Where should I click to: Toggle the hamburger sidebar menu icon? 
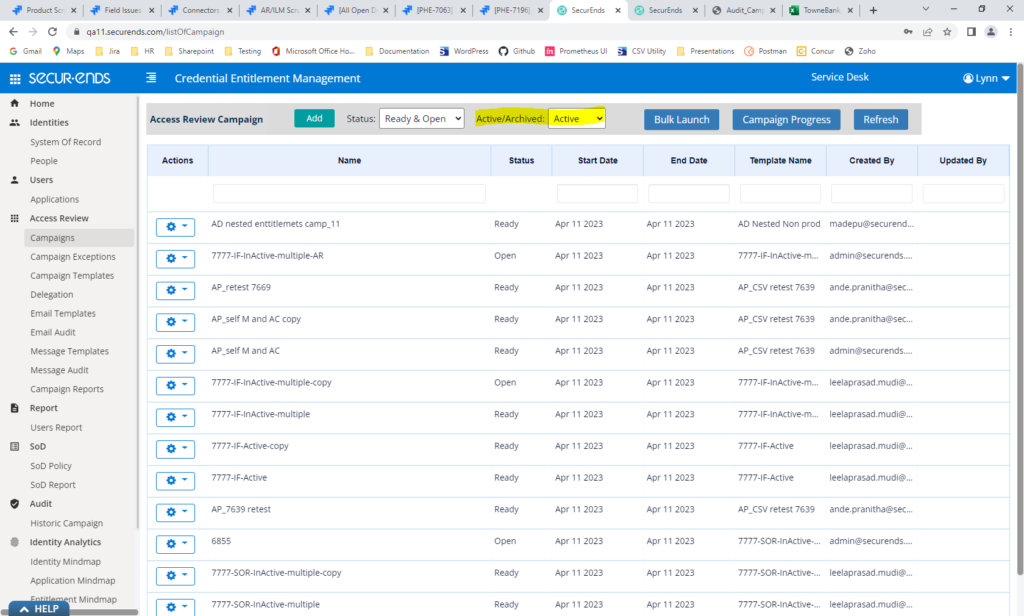pos(151,78)
